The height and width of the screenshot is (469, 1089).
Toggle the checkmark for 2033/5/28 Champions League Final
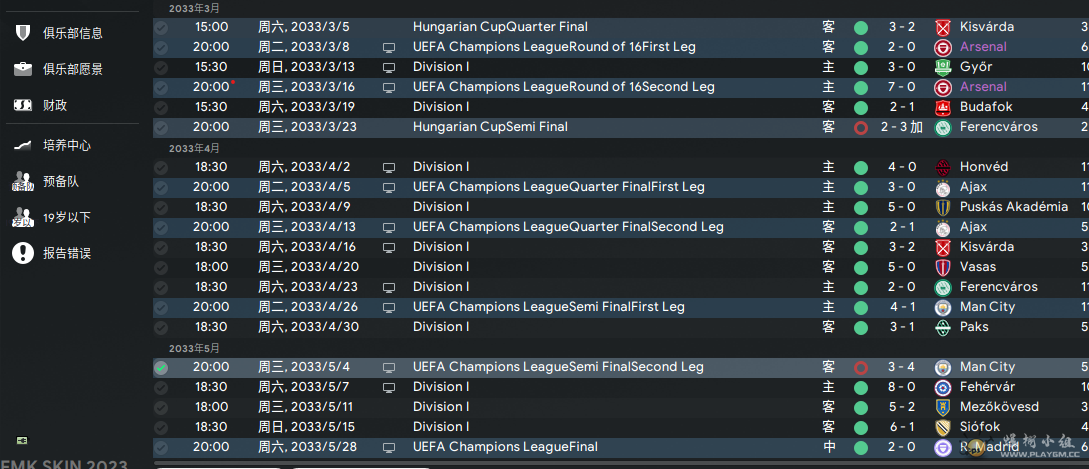coord(161,447)
